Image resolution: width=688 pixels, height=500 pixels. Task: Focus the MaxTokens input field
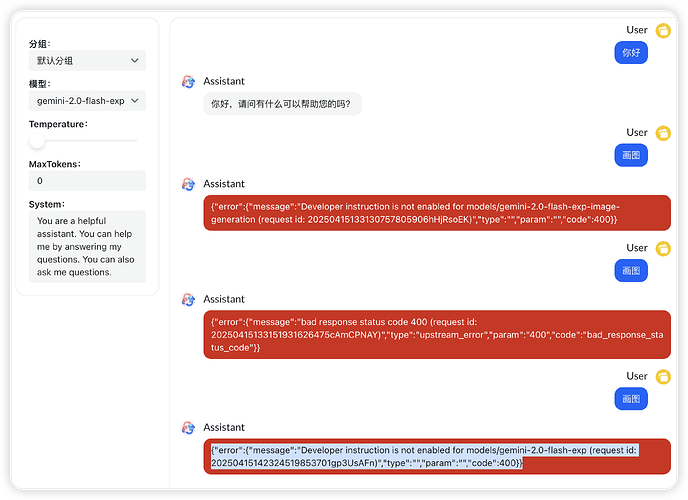pyautogui.click(x=87, y=181)
